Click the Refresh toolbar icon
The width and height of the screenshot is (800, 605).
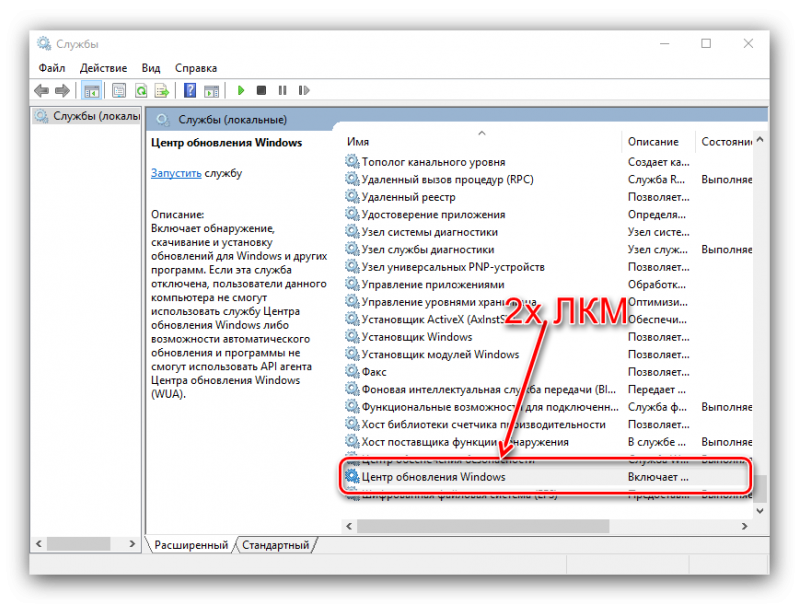[x=141, y=91]
